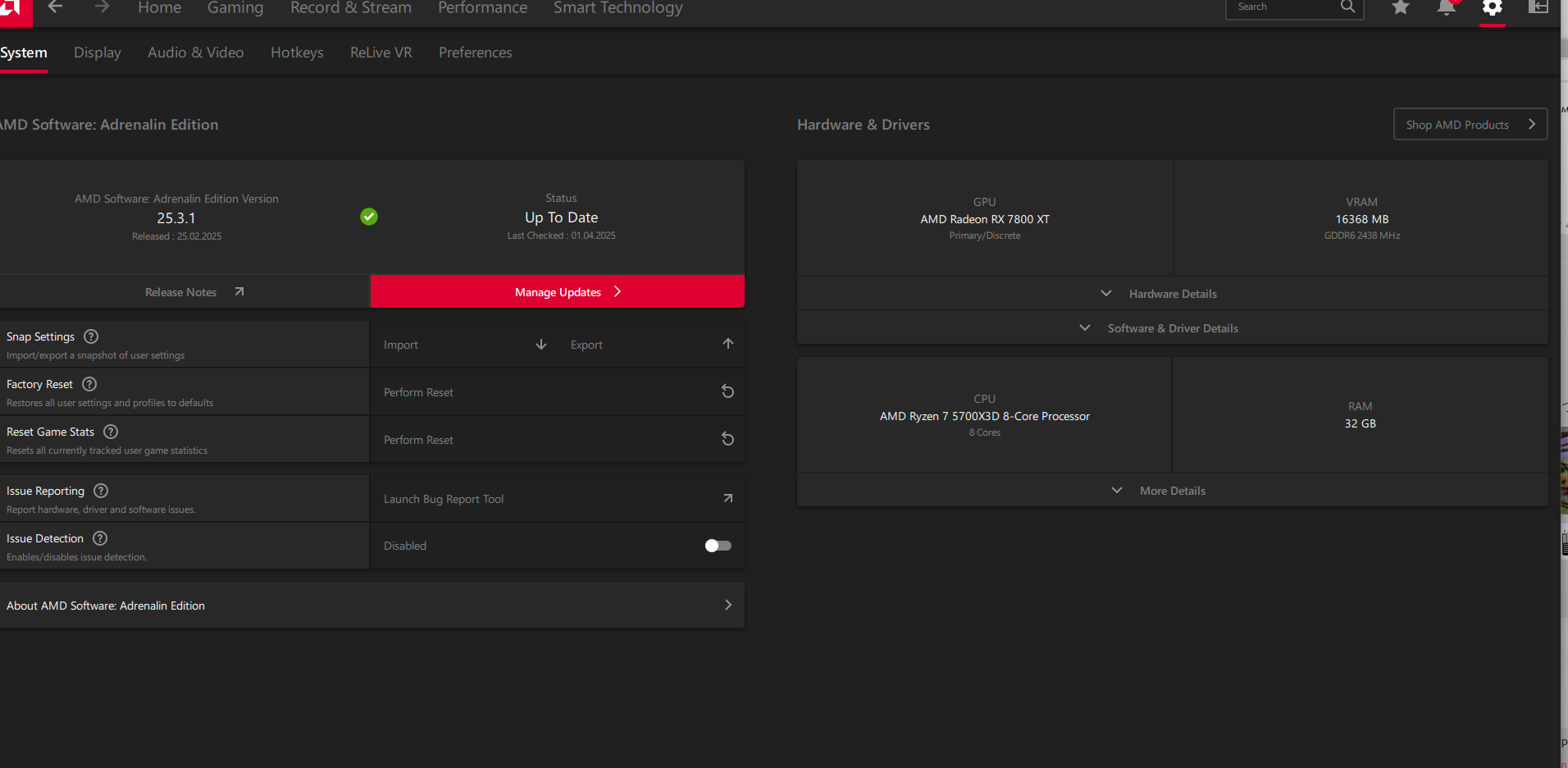Screen dimensions: 1568x768
Task: Switch to Audio & Video sub-tab
Action: (196, 53)
